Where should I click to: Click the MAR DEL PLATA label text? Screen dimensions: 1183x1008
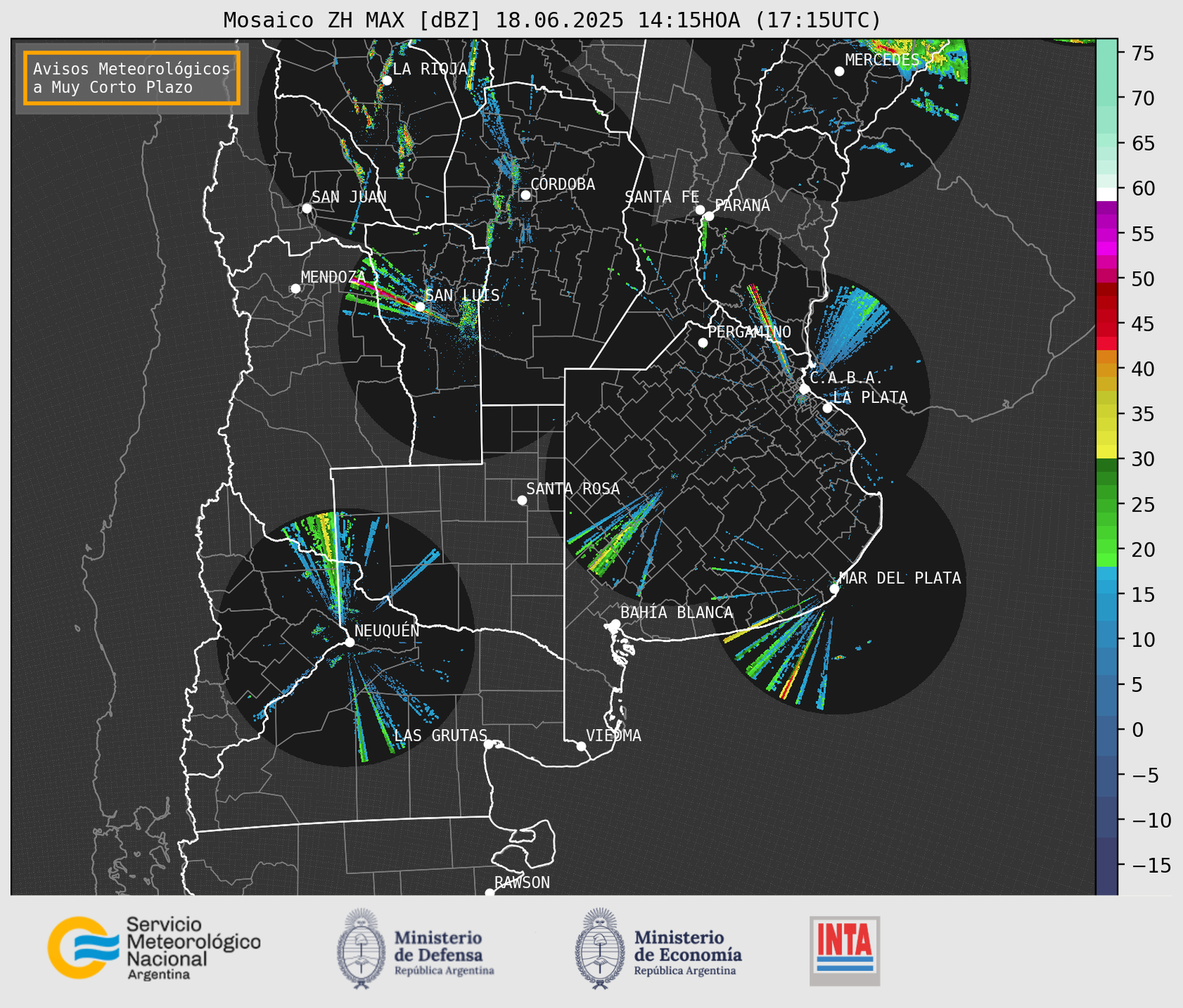click(900, 578)
